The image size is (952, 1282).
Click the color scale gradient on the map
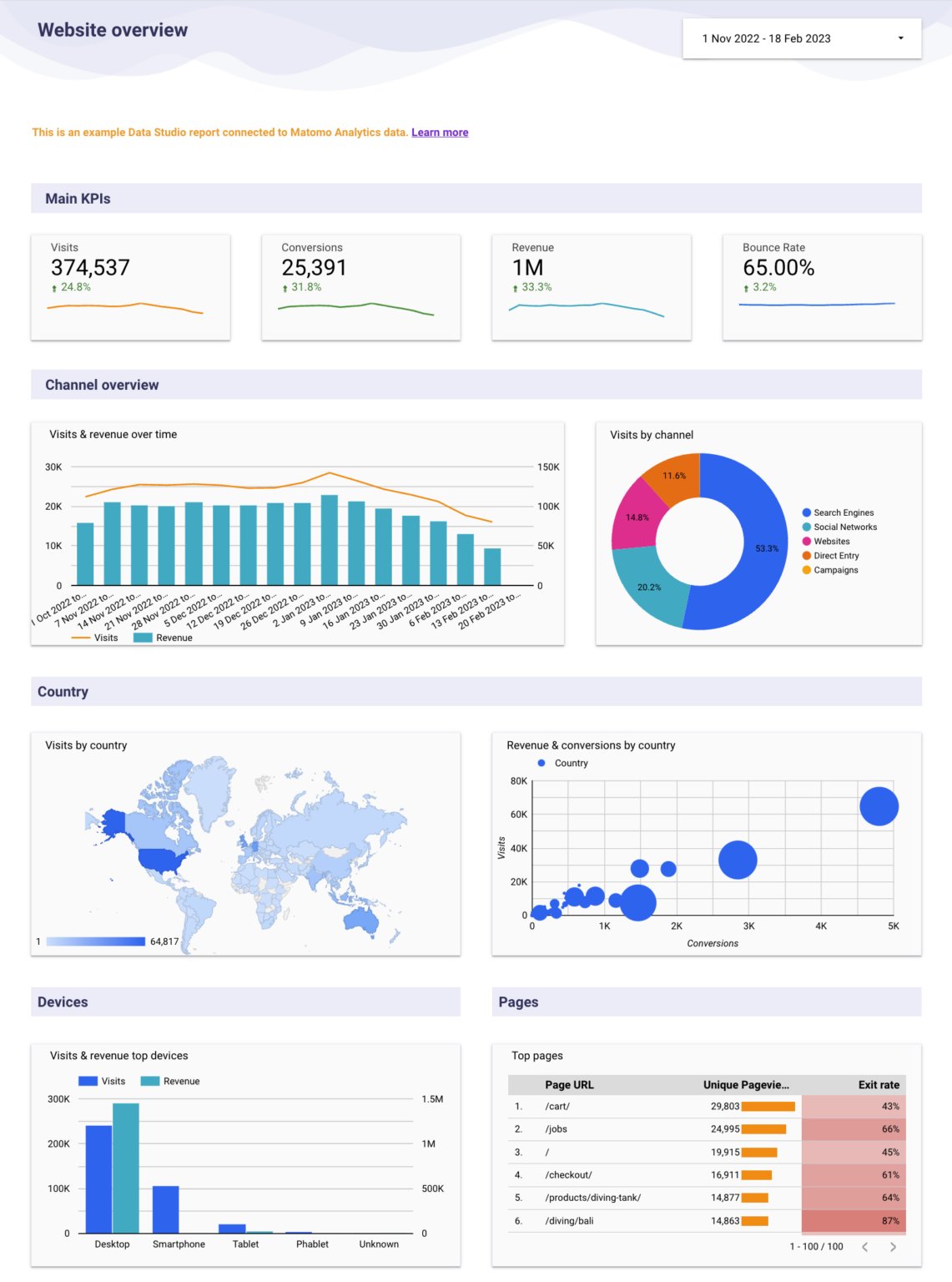pos(96,941)
